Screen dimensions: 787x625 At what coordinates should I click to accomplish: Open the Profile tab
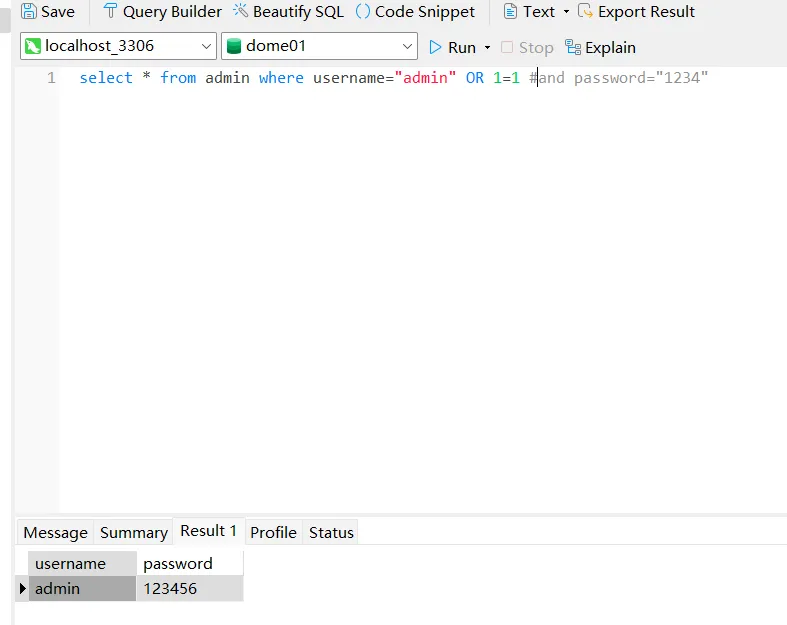point(273,532)
